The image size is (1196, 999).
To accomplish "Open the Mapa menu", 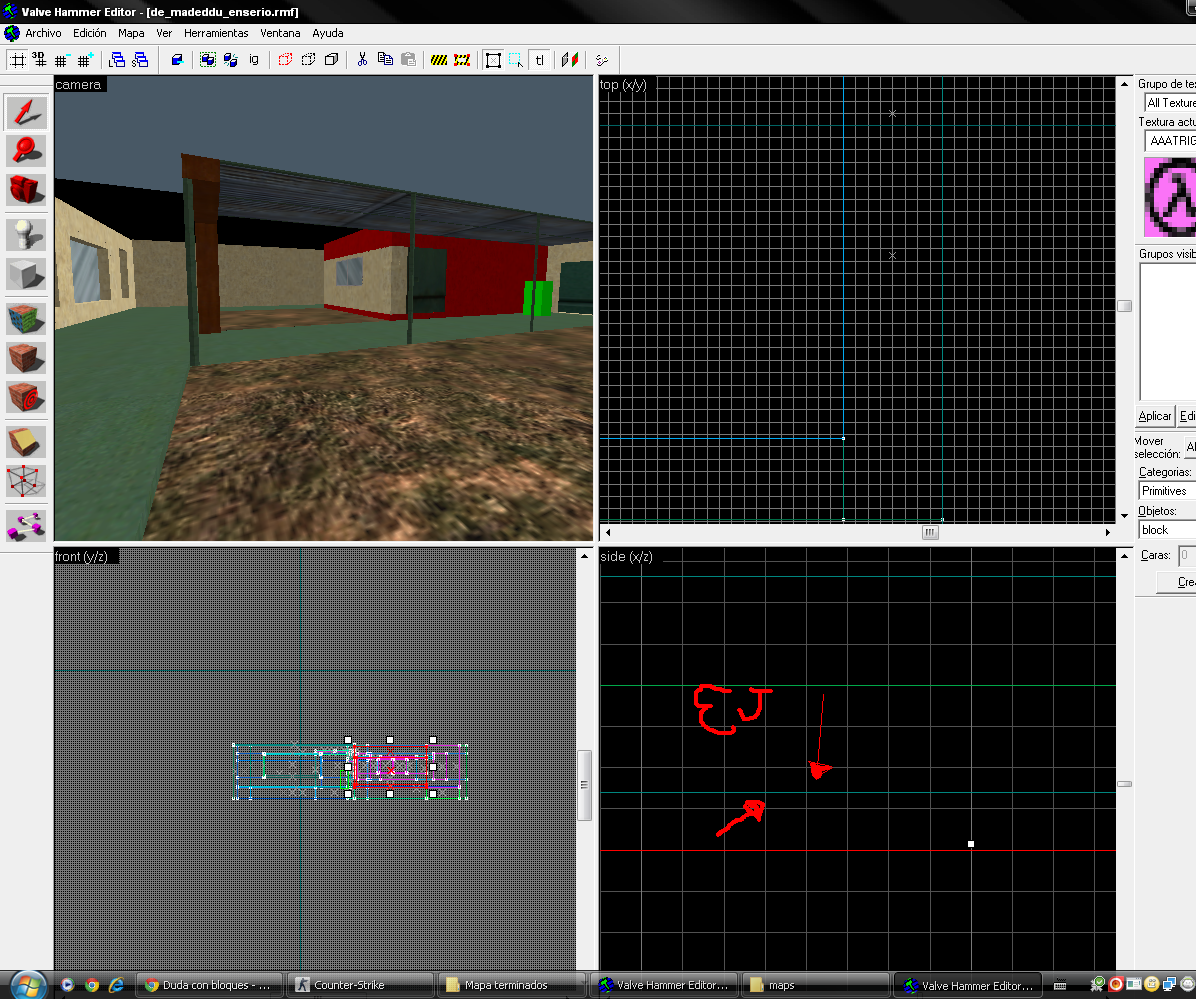I will coord(131,33).
